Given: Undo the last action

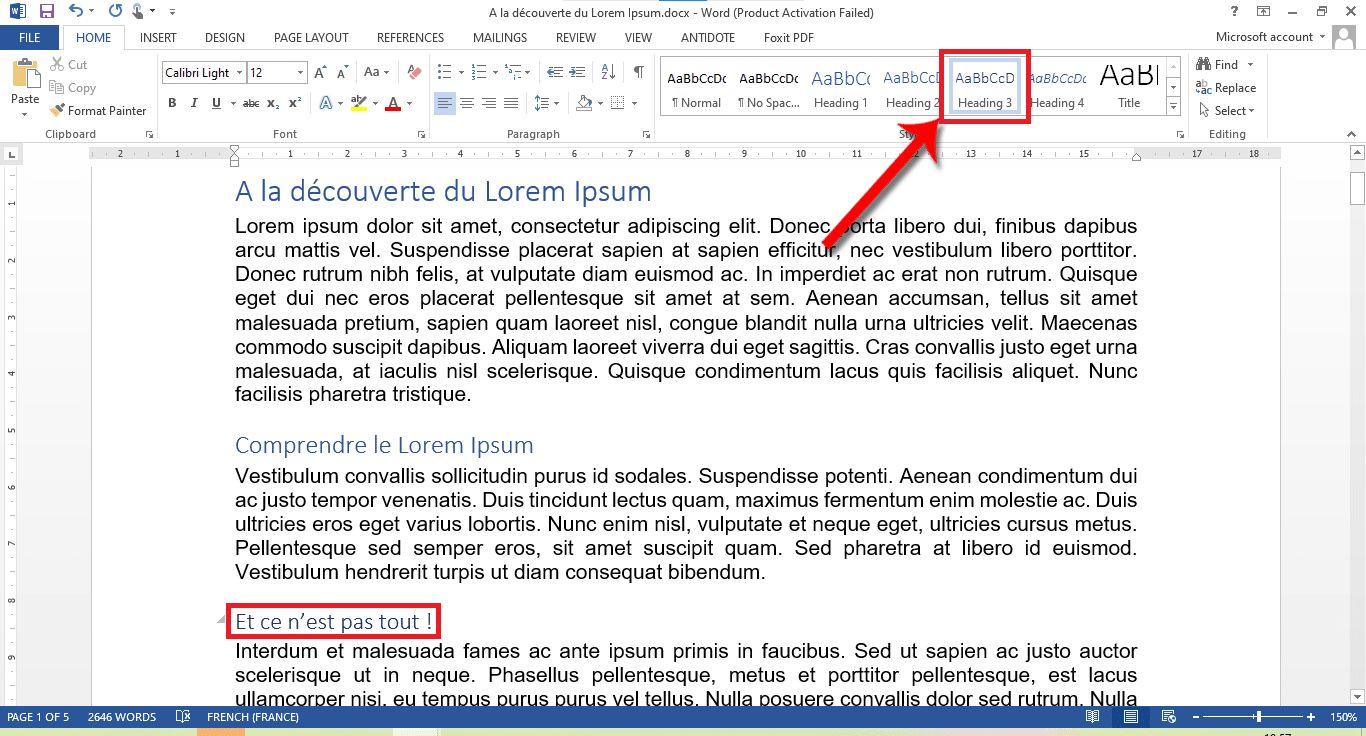Looking at the screenshot, I should pyautogui.click(x=76, y=12).
